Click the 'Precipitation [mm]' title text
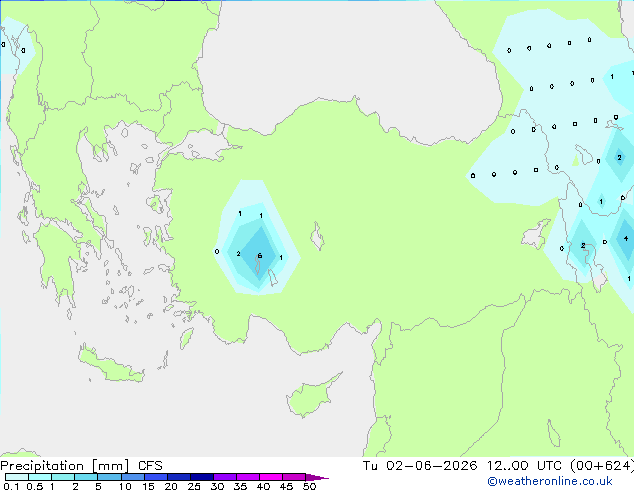 65,466
